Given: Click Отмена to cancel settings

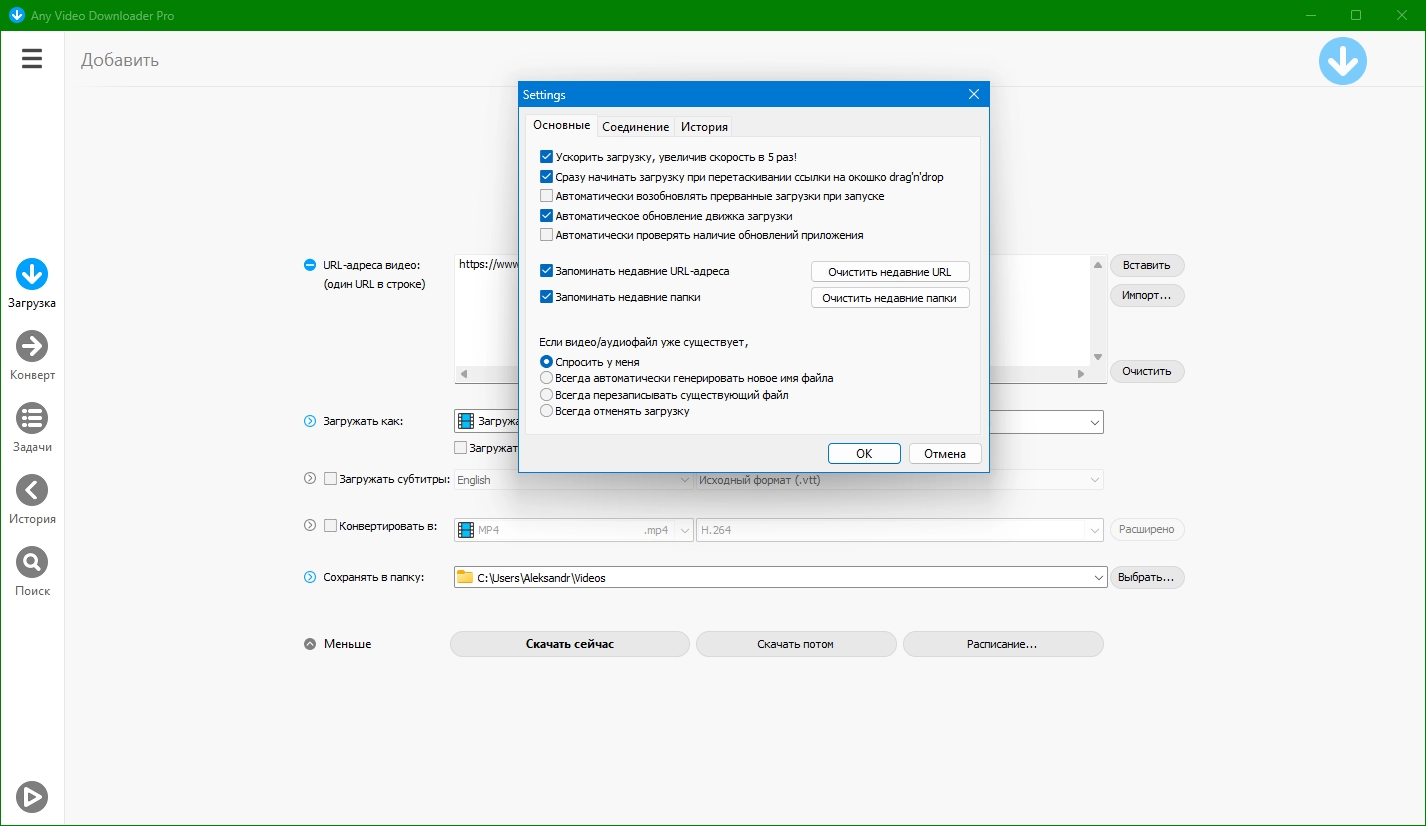Looking at the screenshot, I should pyautogui.click(x=945, y=454).
